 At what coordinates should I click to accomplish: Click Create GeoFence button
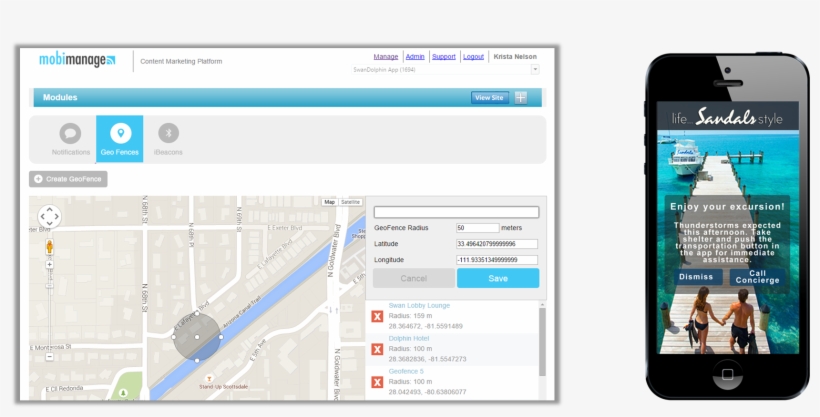click(x=68, y=179)
